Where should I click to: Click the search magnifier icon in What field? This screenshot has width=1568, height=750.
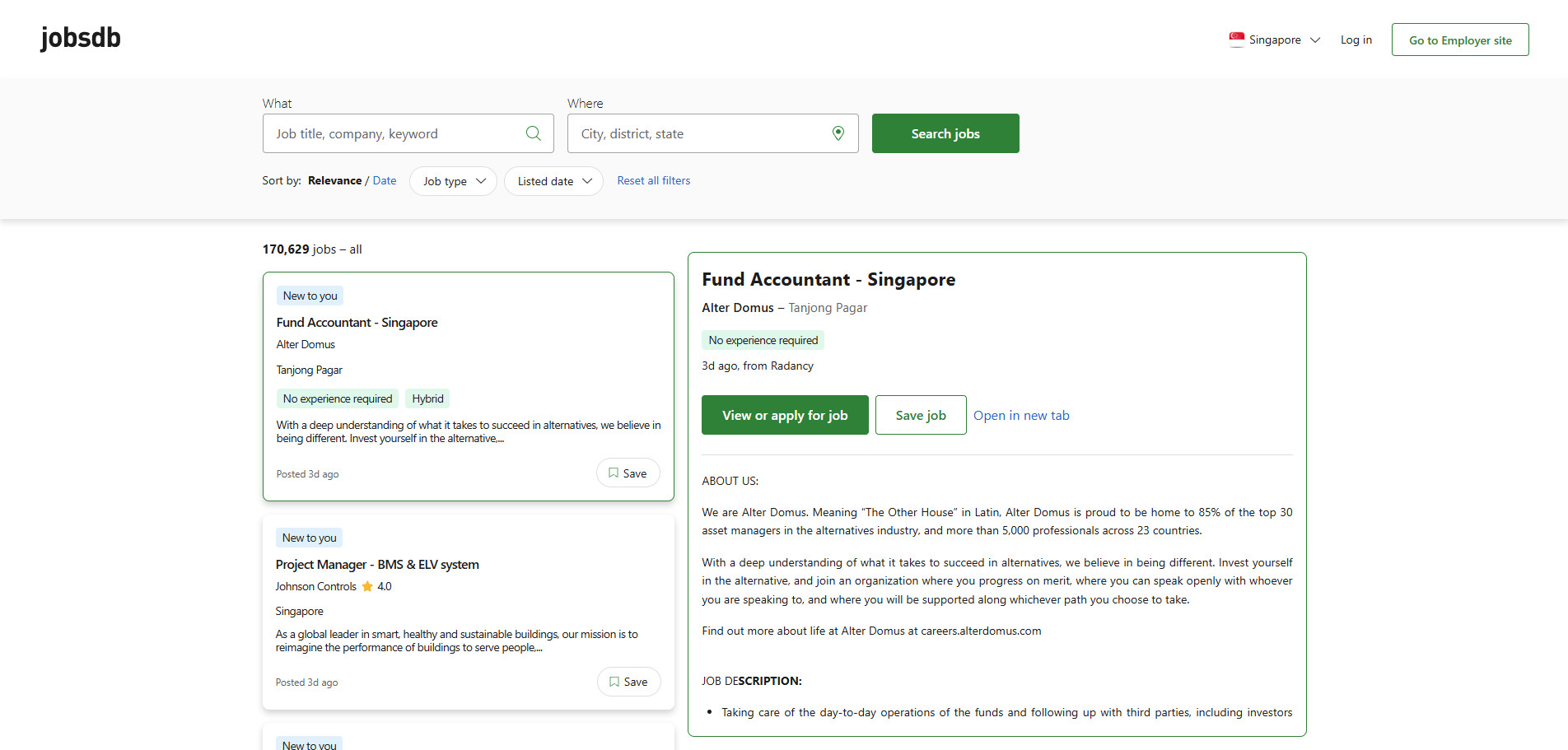[x=534, y=133]
